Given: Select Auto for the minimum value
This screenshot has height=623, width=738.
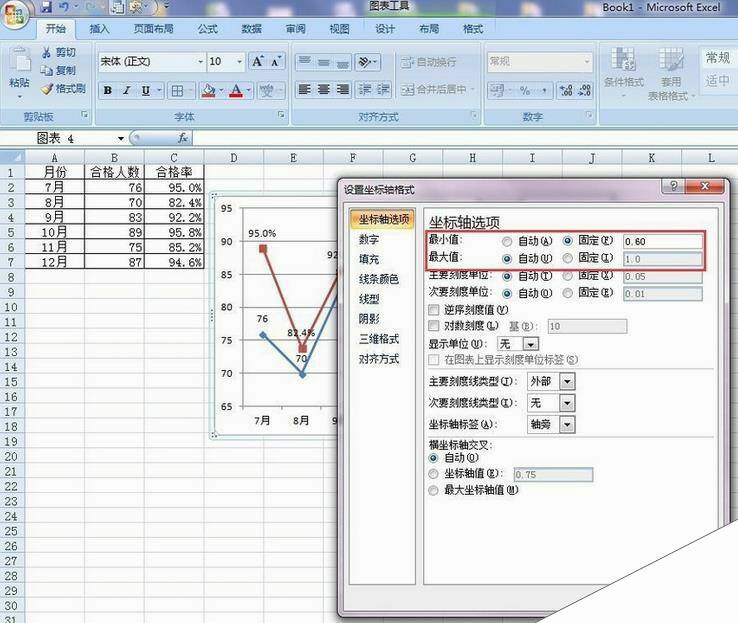Looking at the screenshot, I should pos(507,242).
